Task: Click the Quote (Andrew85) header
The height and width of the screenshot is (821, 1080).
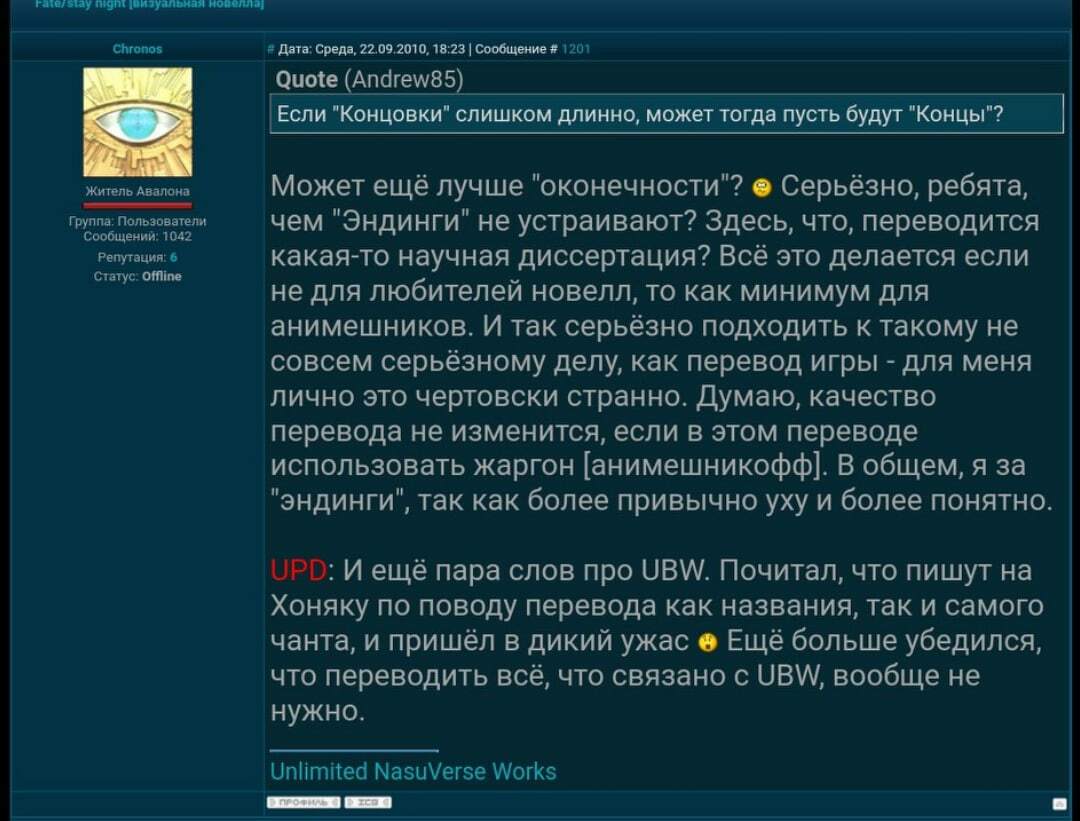Action: tap(369, 80)
